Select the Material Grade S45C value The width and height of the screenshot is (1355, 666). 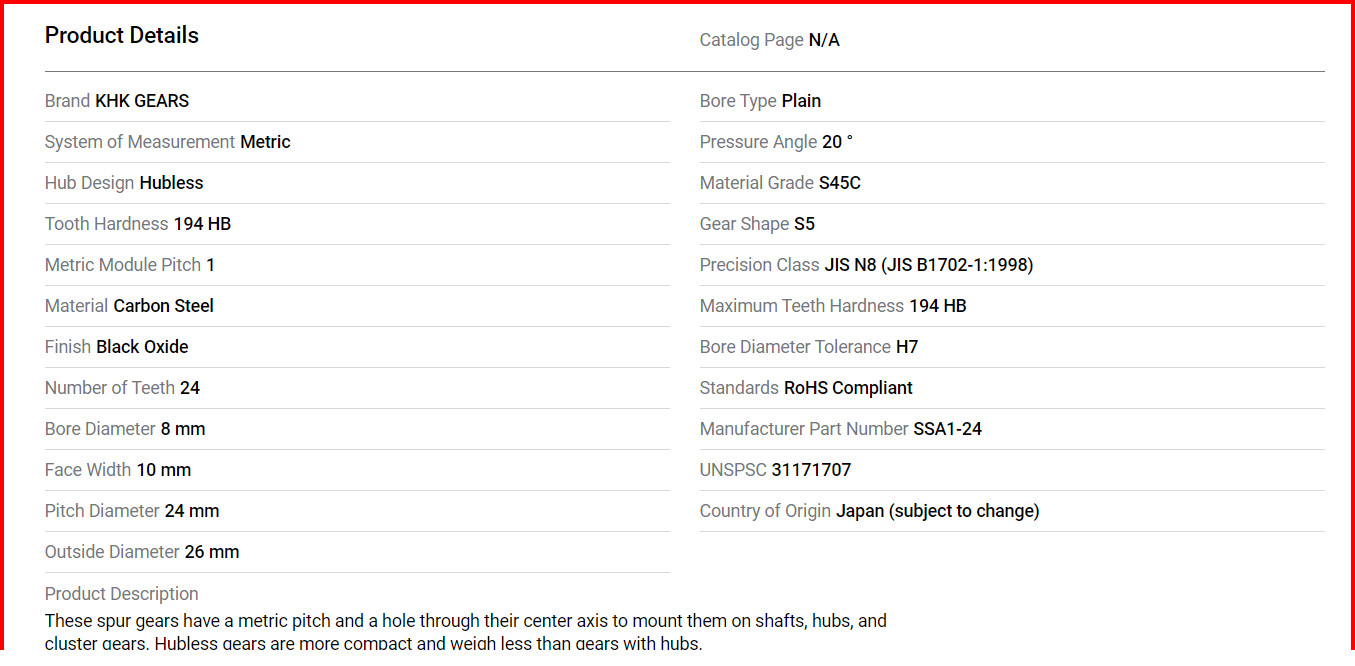tap(839, 183)
